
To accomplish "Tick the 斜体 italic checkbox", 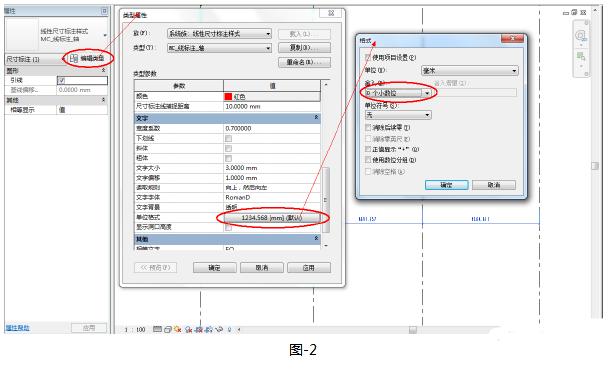I will [x=228, y=148].
